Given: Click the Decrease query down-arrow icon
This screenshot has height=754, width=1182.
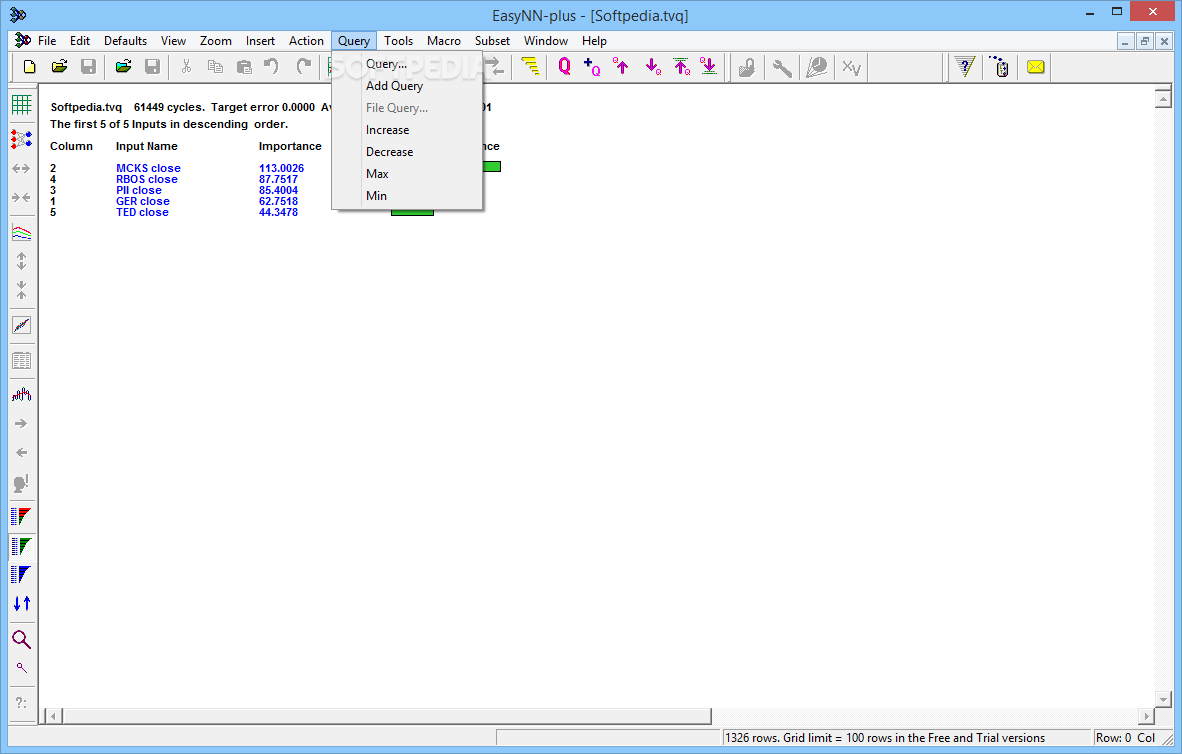Looking at the screenshot, I should point(653,67).
